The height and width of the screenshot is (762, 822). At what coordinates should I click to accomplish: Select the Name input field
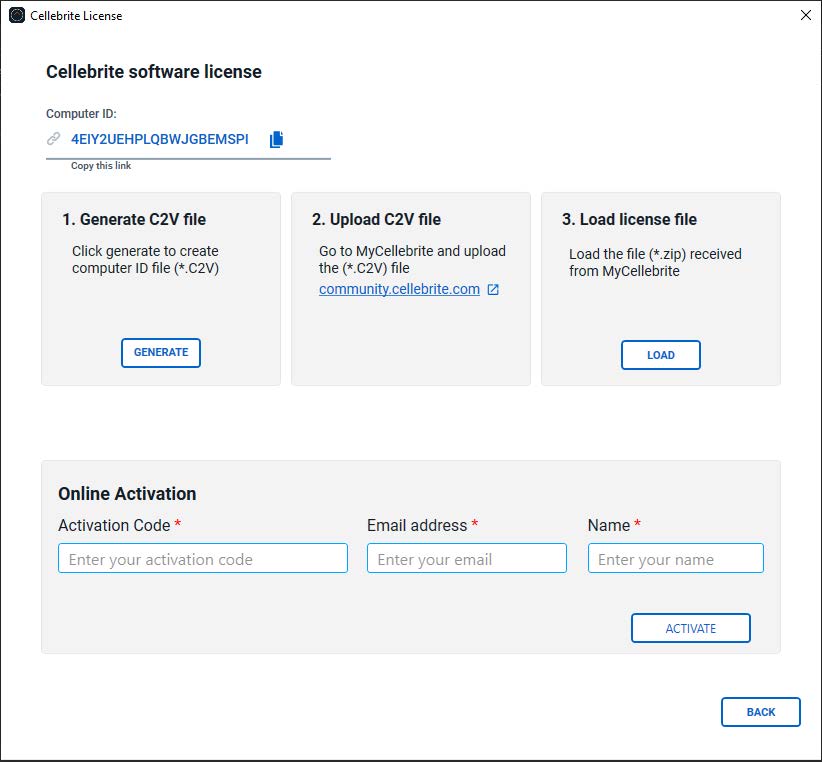tap(676, 558)
